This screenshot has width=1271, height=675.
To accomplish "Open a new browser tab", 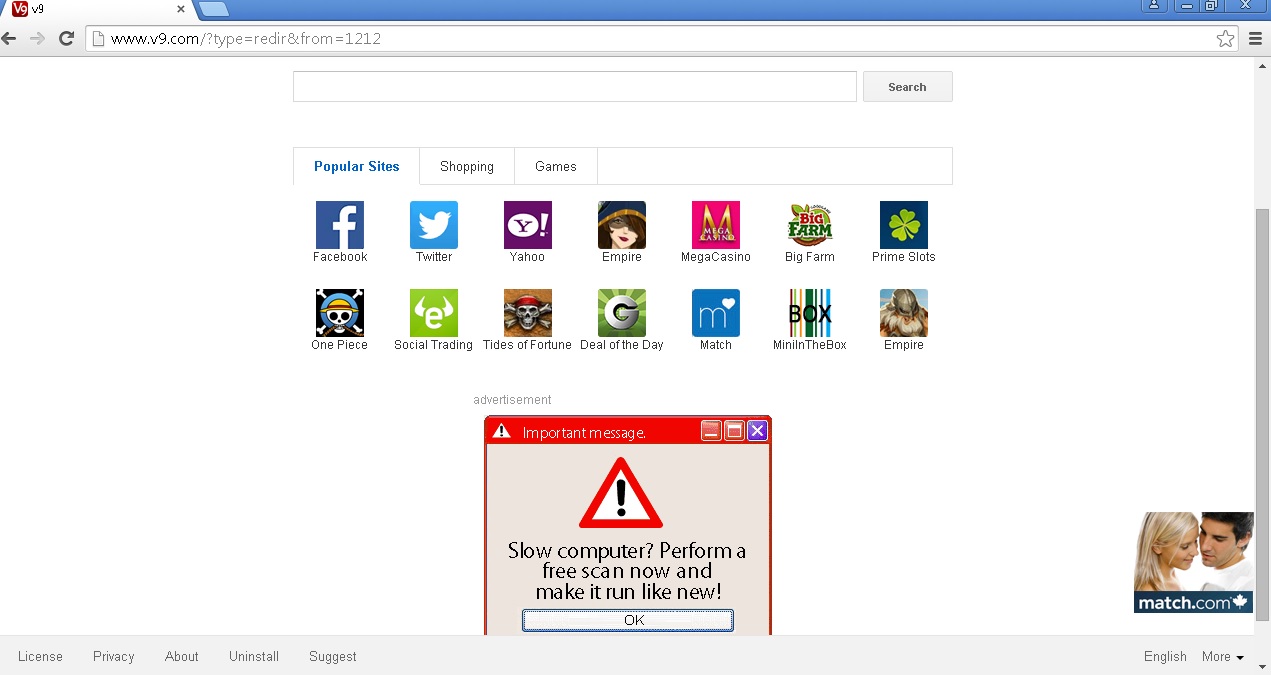I will (x=214, y=10).
